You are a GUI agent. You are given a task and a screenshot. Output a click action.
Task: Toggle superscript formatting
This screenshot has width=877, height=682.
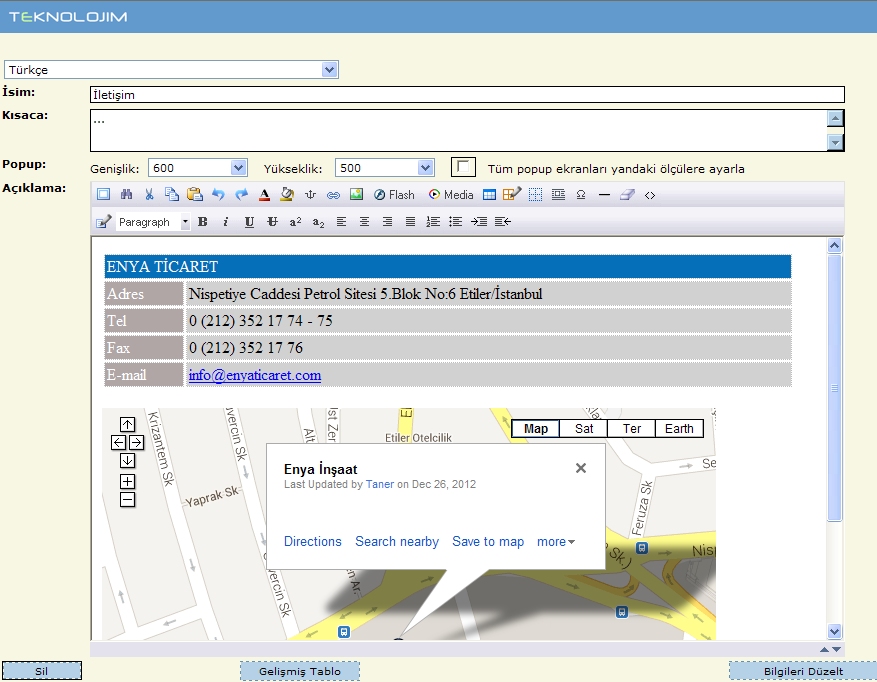coord(295,222)
